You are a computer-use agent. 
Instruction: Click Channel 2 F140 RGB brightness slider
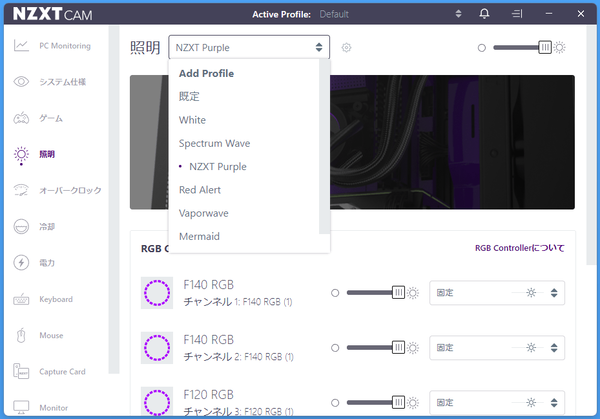375,348
